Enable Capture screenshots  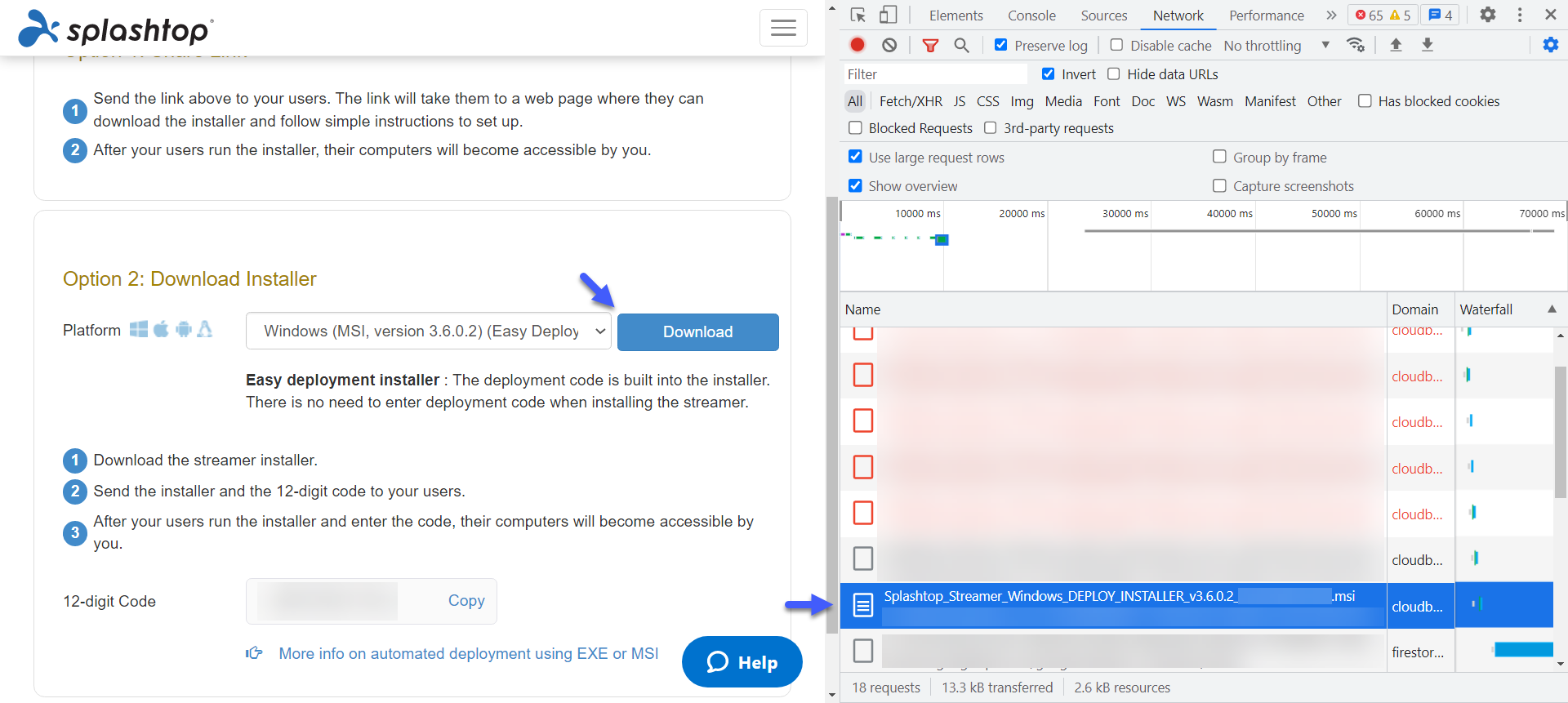pos(1219,185)
